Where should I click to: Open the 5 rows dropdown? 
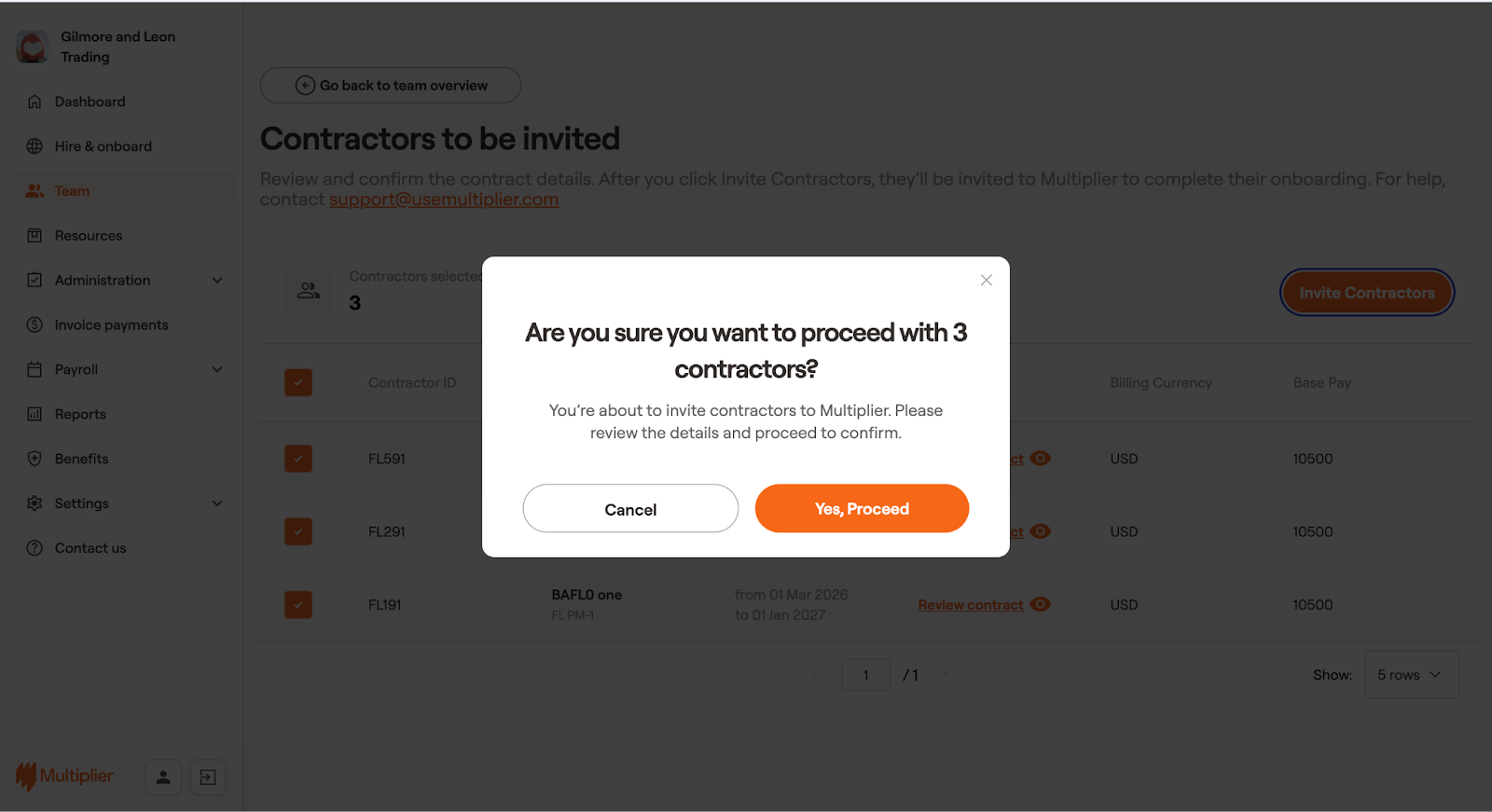(x=1411, y=675)
